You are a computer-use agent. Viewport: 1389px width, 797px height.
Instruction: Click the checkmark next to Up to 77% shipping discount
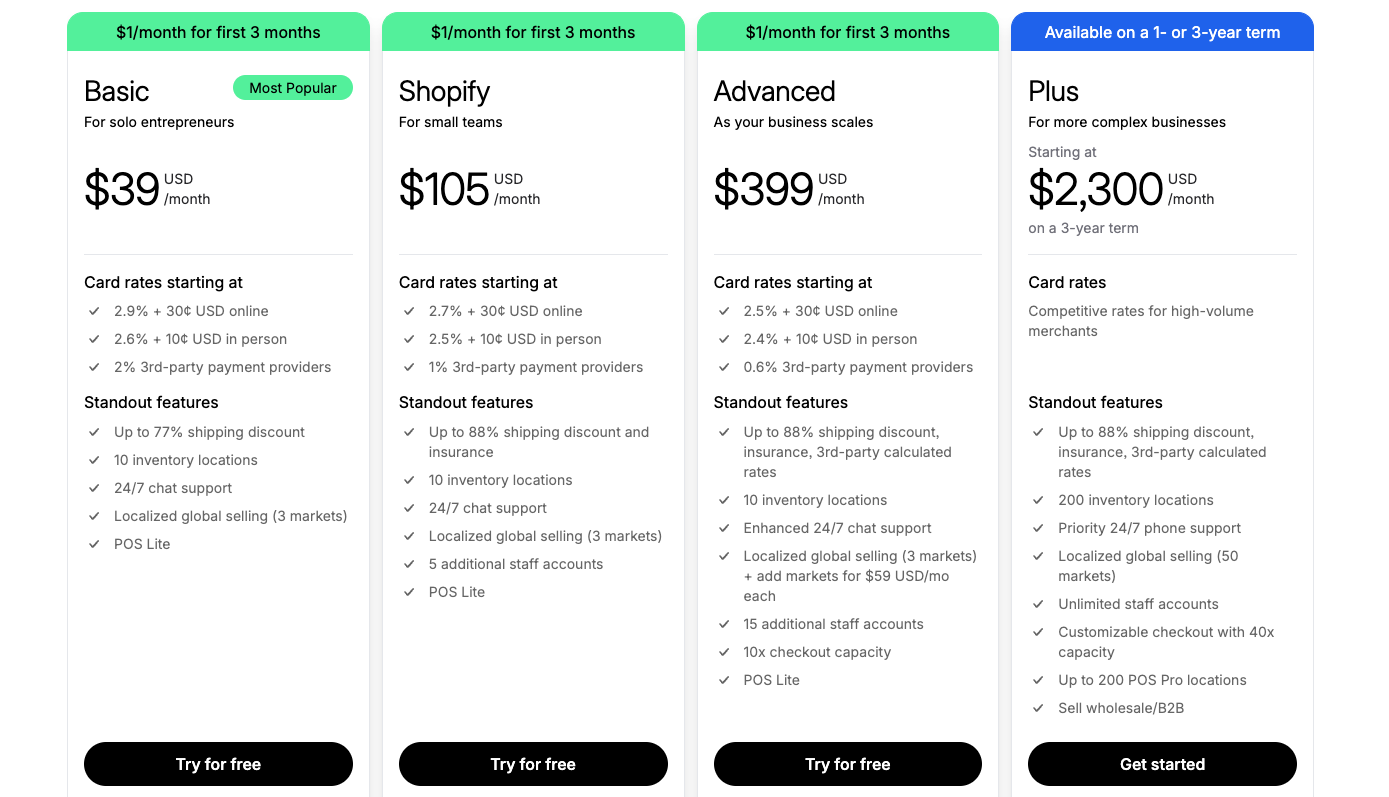(x=92, y=432)
